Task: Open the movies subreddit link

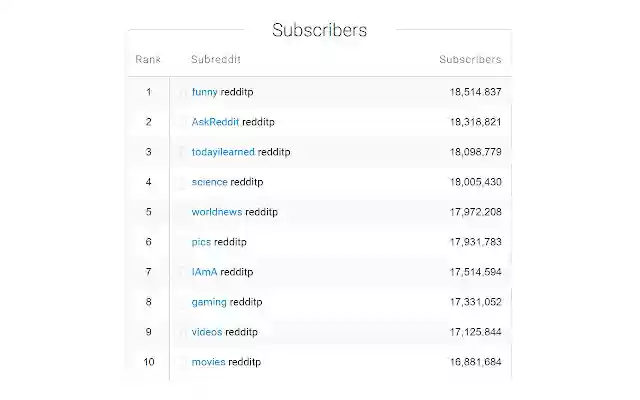Action: (208, 362)
